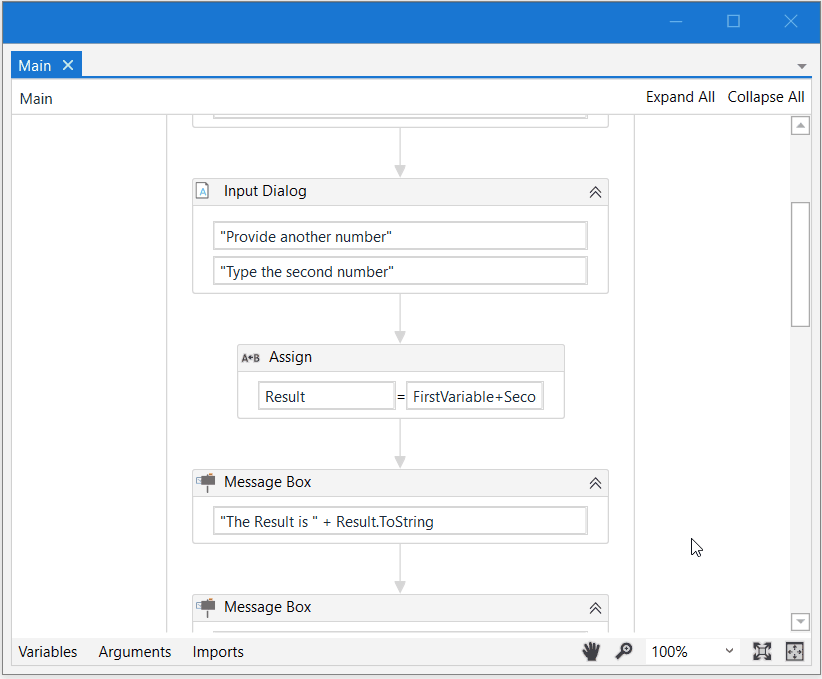Click Expand All

680,97
